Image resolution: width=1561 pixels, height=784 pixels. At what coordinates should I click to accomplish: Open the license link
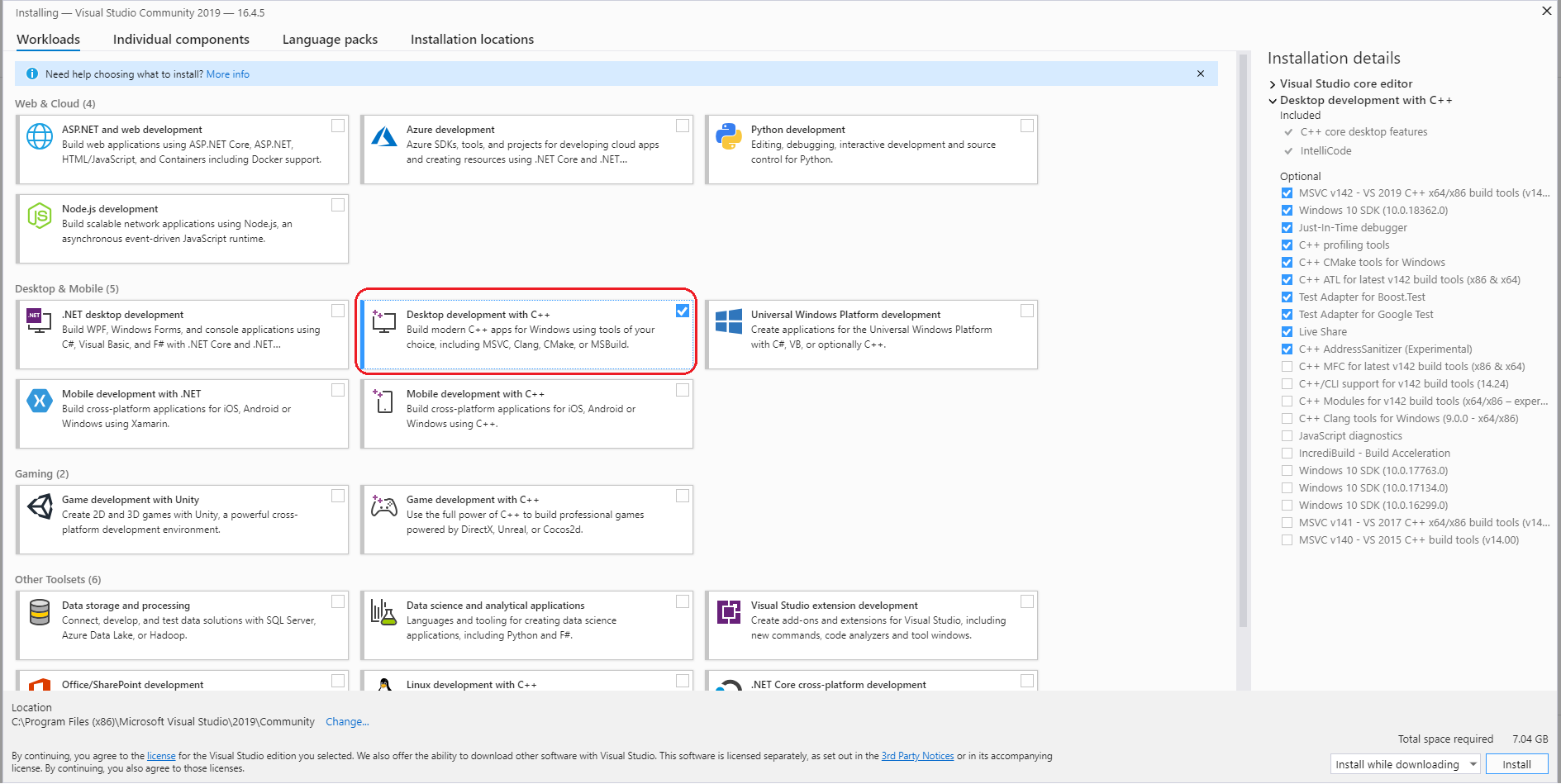(161, 756)
